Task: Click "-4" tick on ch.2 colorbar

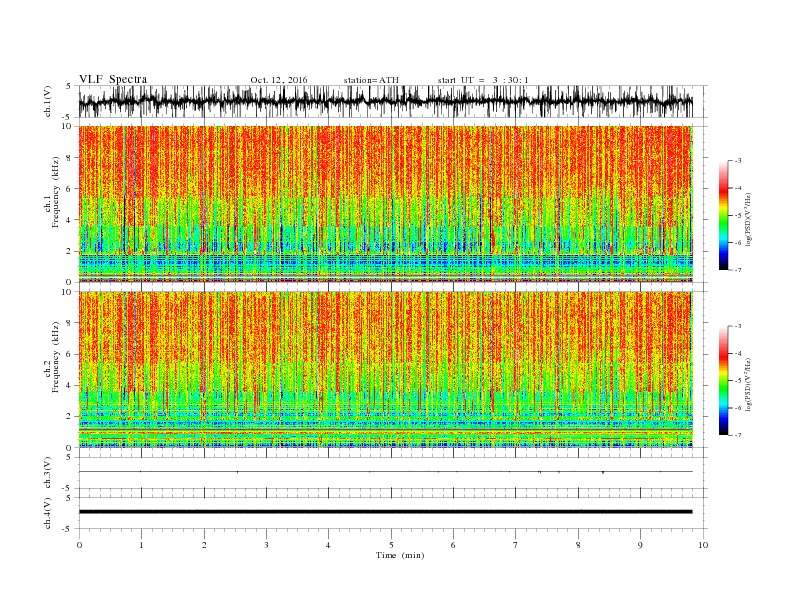Action: tap(737, 353)
